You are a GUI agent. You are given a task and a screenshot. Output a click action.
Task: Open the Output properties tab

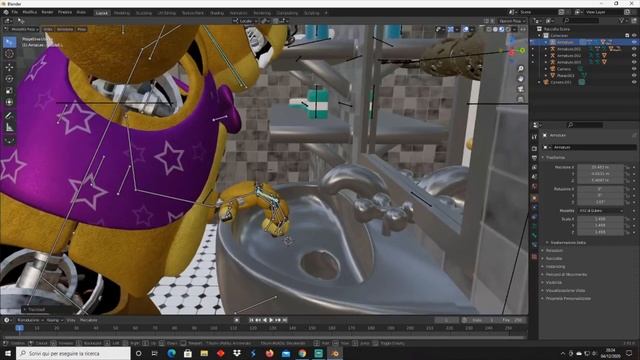534,158
